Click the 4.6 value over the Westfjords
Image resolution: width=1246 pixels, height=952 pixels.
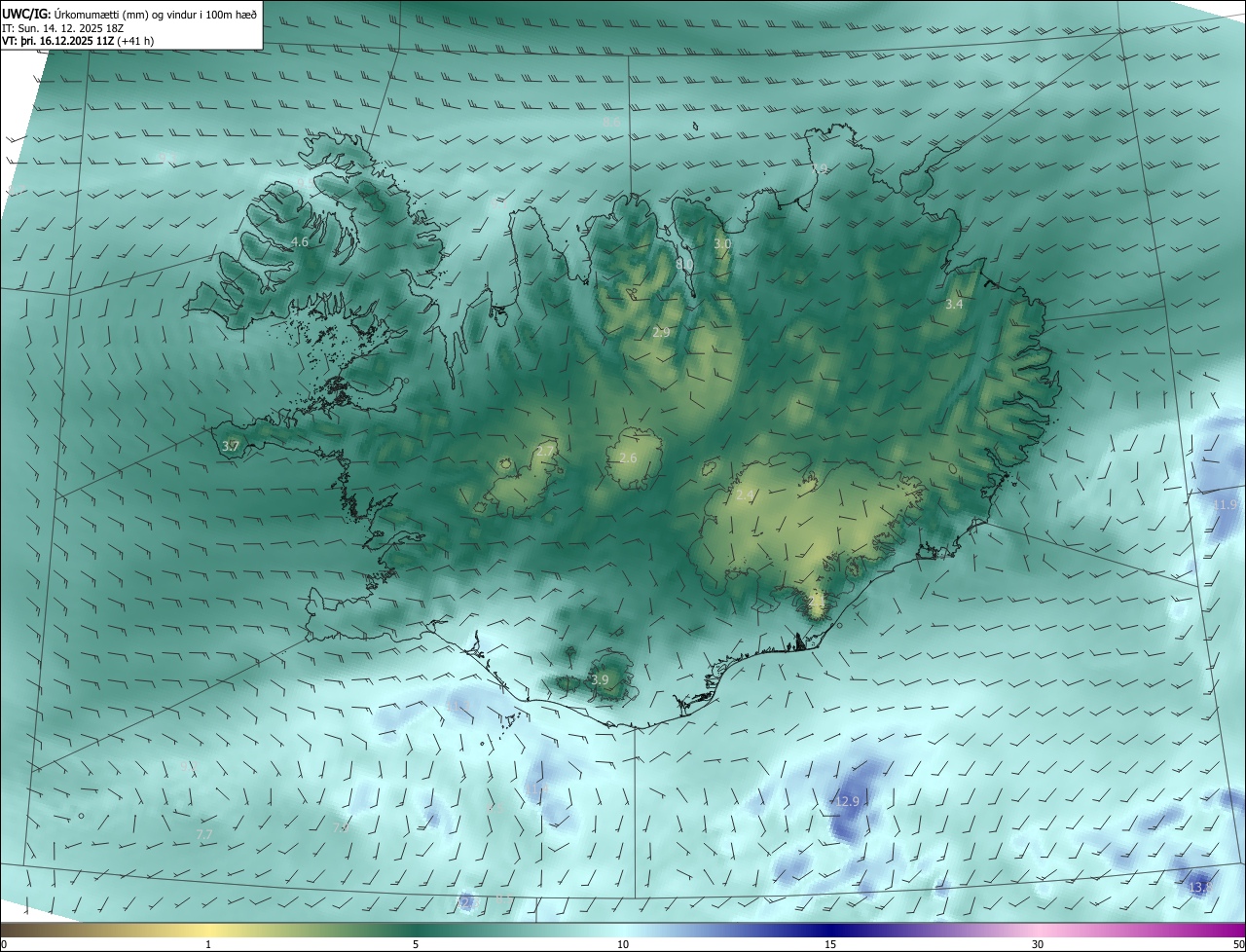tap(300, 241)
